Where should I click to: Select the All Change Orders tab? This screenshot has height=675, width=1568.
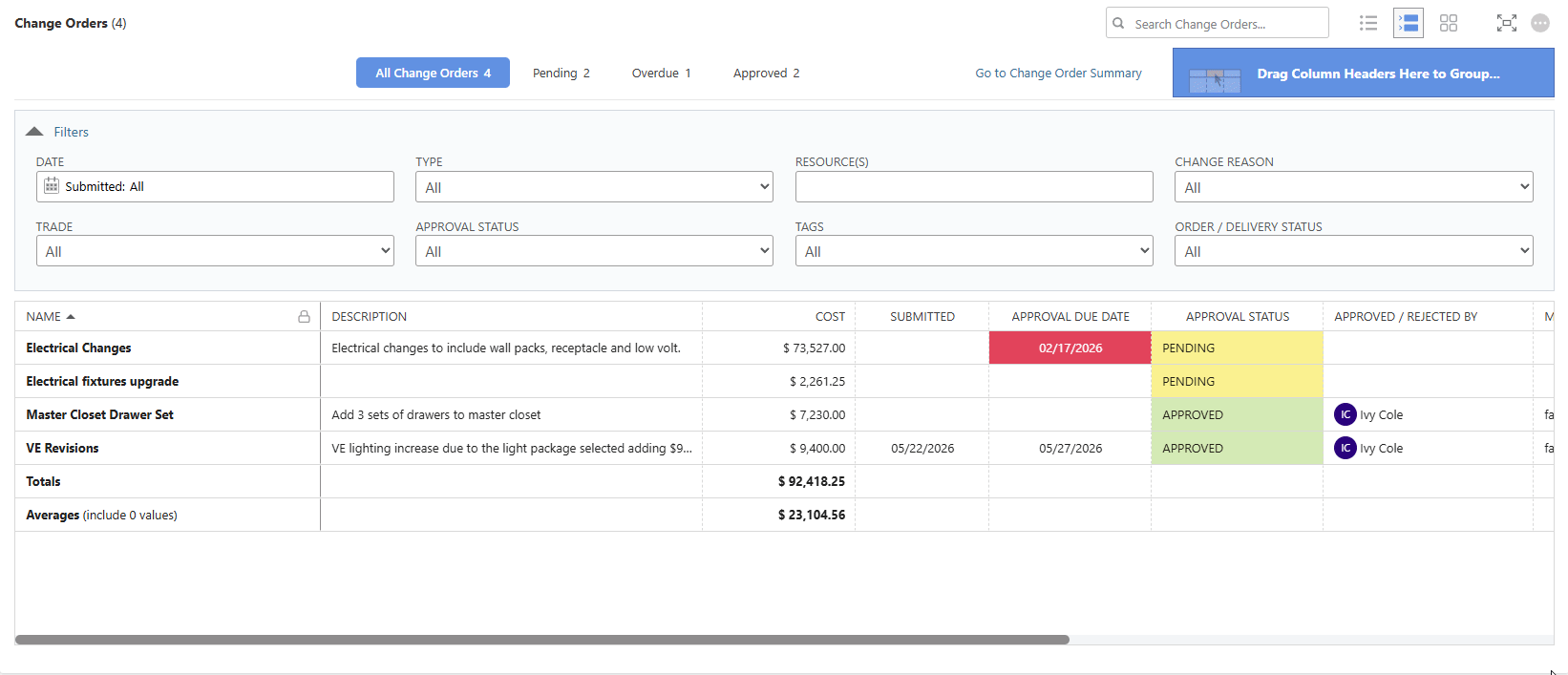(433, 73)
